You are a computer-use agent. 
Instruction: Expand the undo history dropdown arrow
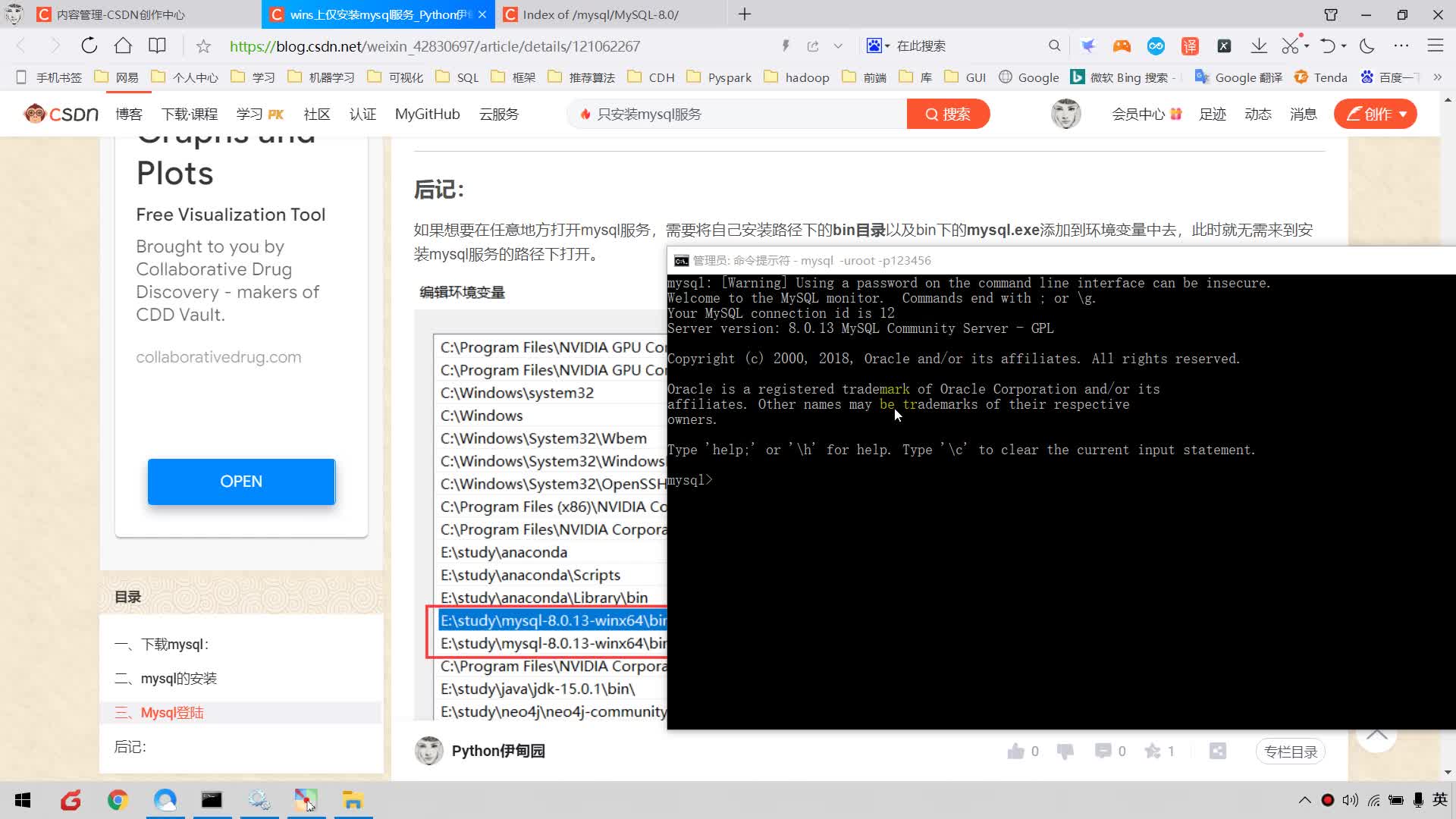1344,46
